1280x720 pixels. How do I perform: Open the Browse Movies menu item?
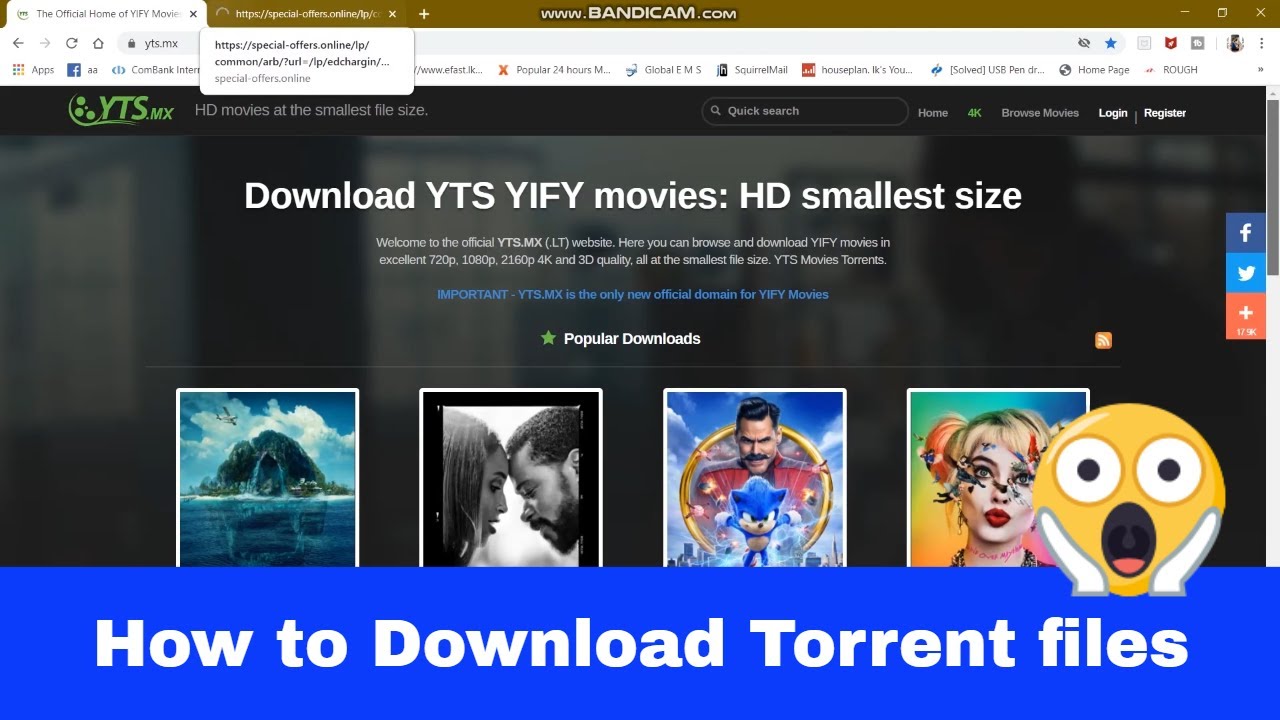(x=1040, y=113)
